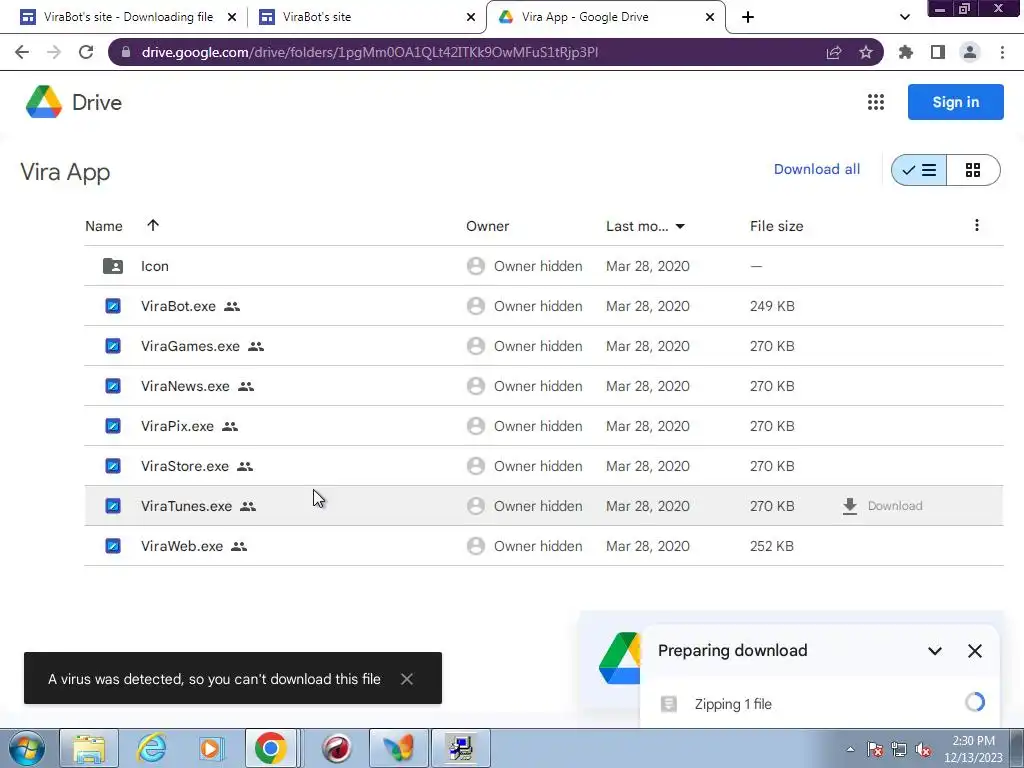This screenshot has width=1024, height=768.
Task: Click the Sign in button
Action: (955, 102)
